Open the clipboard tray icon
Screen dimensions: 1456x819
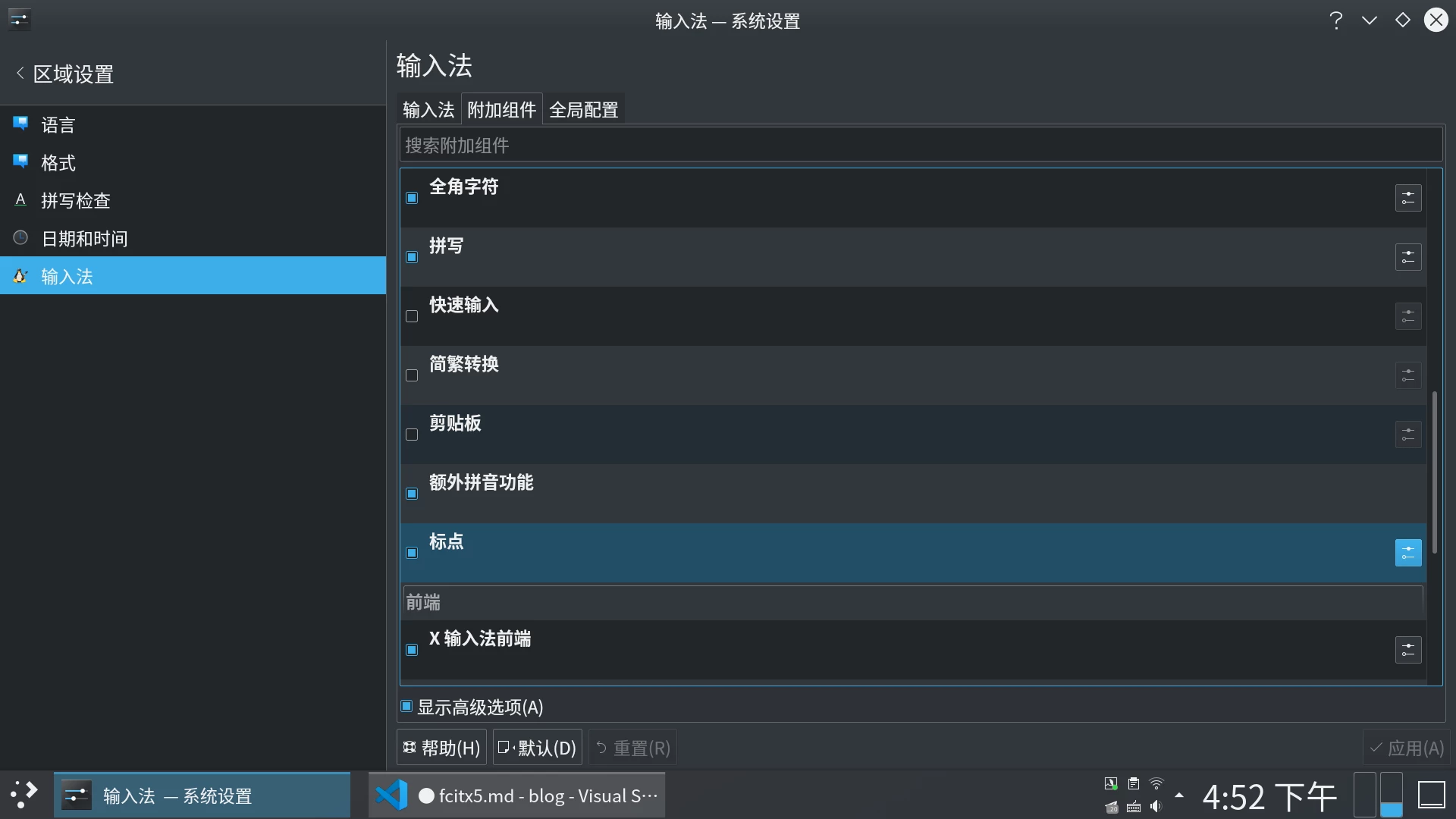(1134, 784)
